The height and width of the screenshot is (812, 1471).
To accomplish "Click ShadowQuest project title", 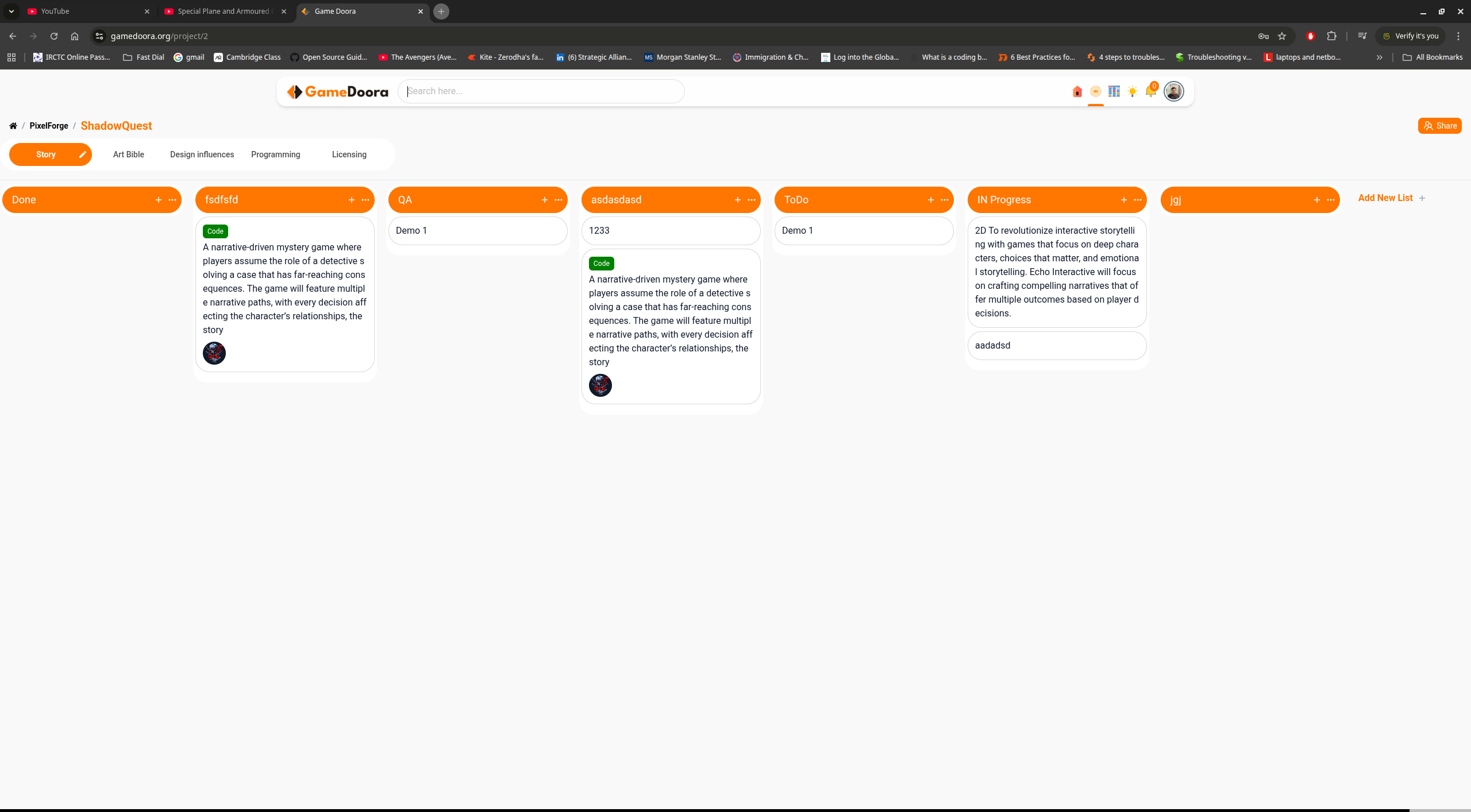I will [116, 126].
